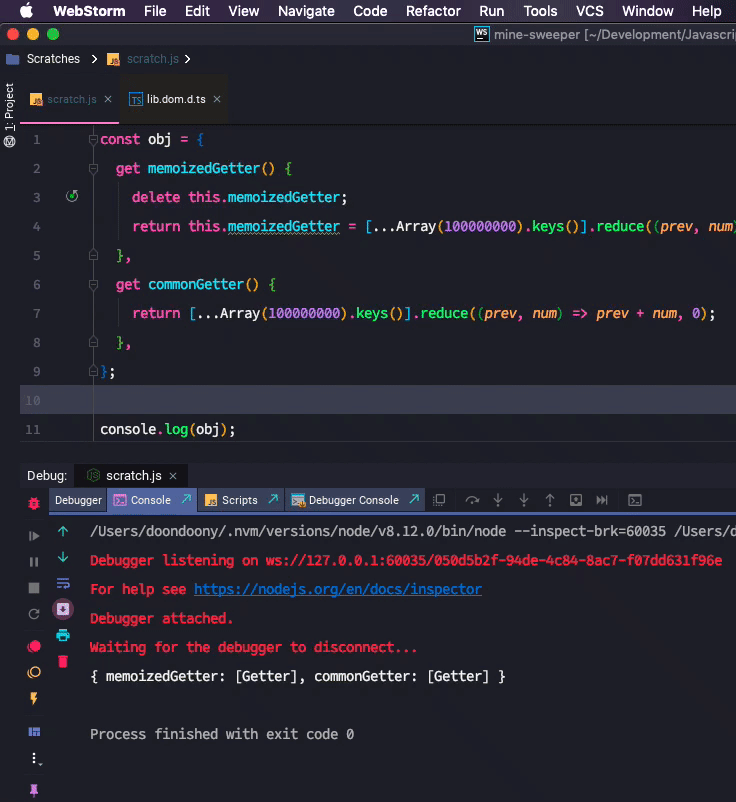Open the Run menu
Screen dimensions: 736x802
pyautogui.click(x=492, y=11)
